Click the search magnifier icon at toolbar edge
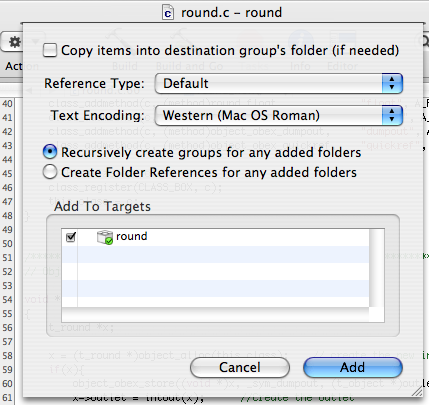Screen dimensions: 429x405 tap(424, 41)
